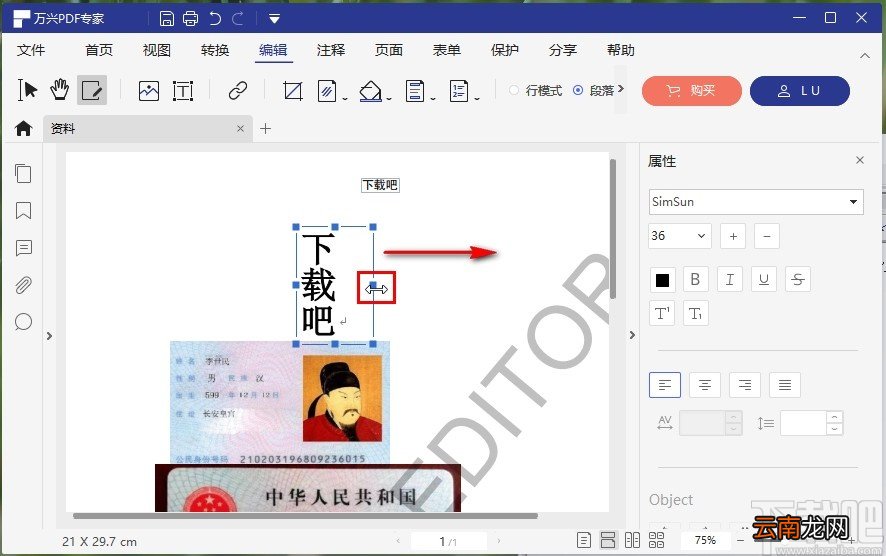Open a new tab with plus
This screenshot has width=886, height=556.
(266, 129)
